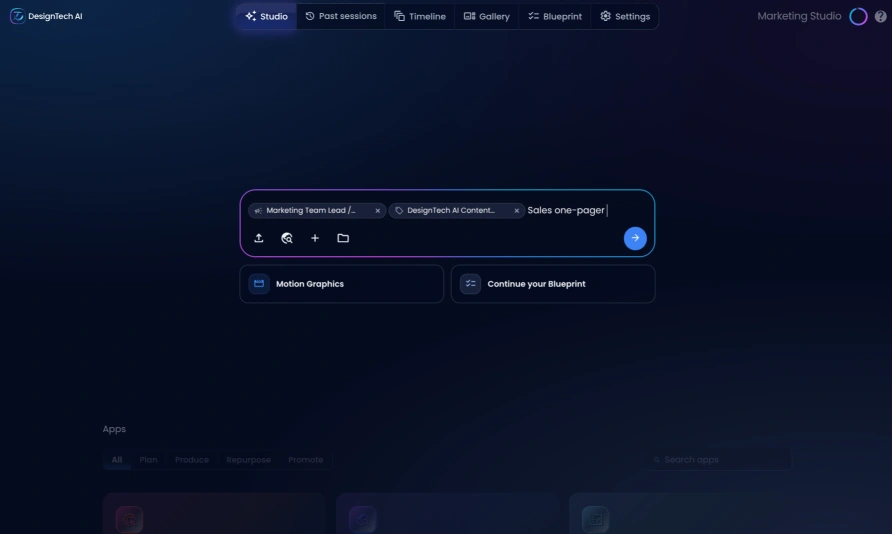Remove the Marketing Team Lead chip
Image resolution: width=892 pixels, height=534 pixels.
377,210
